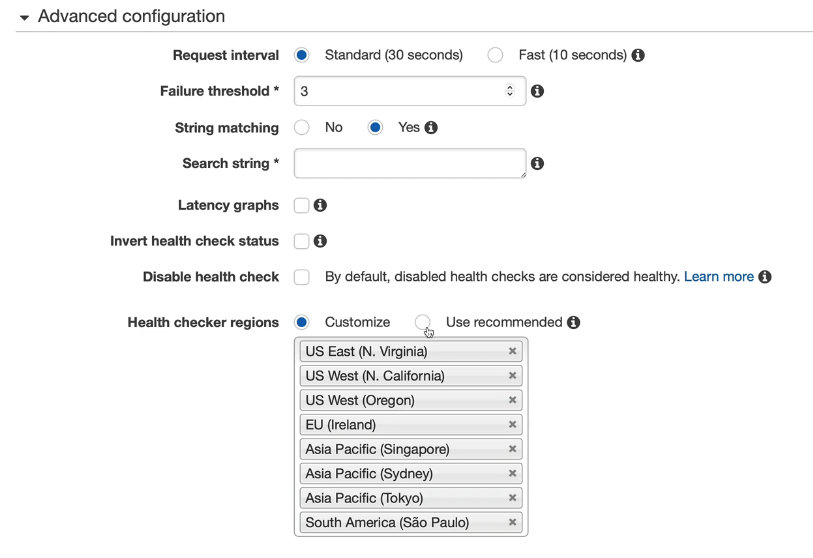Viewport: 813px width, 558px height.
Task: Click info icon beside Fast (10 seconds)
Action: tap(638, 55)
